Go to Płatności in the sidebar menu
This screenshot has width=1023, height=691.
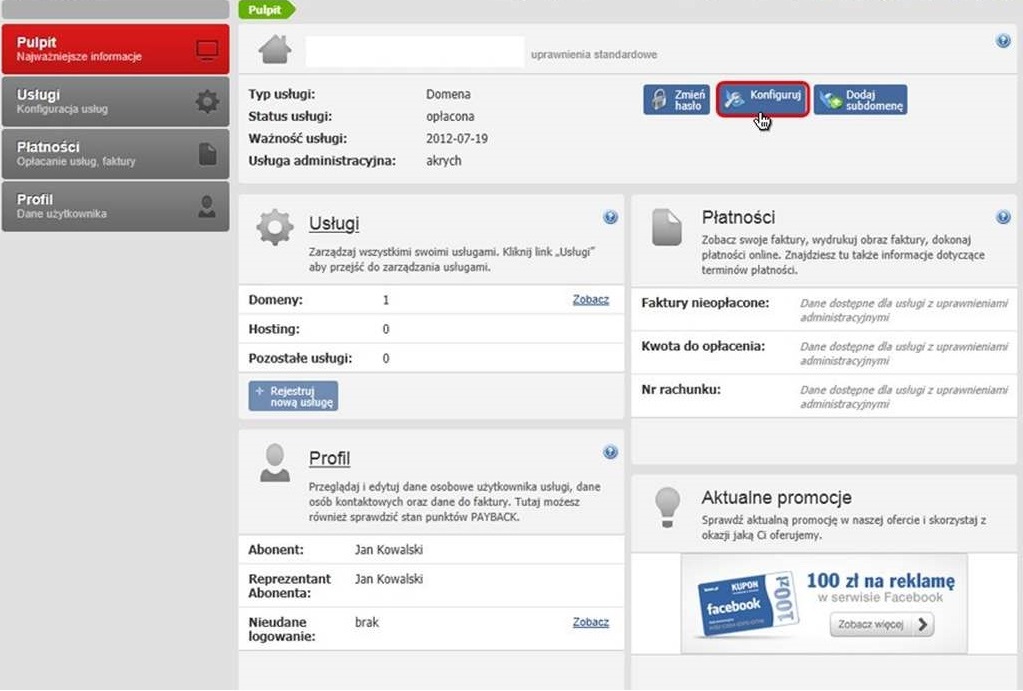[115, 153]
